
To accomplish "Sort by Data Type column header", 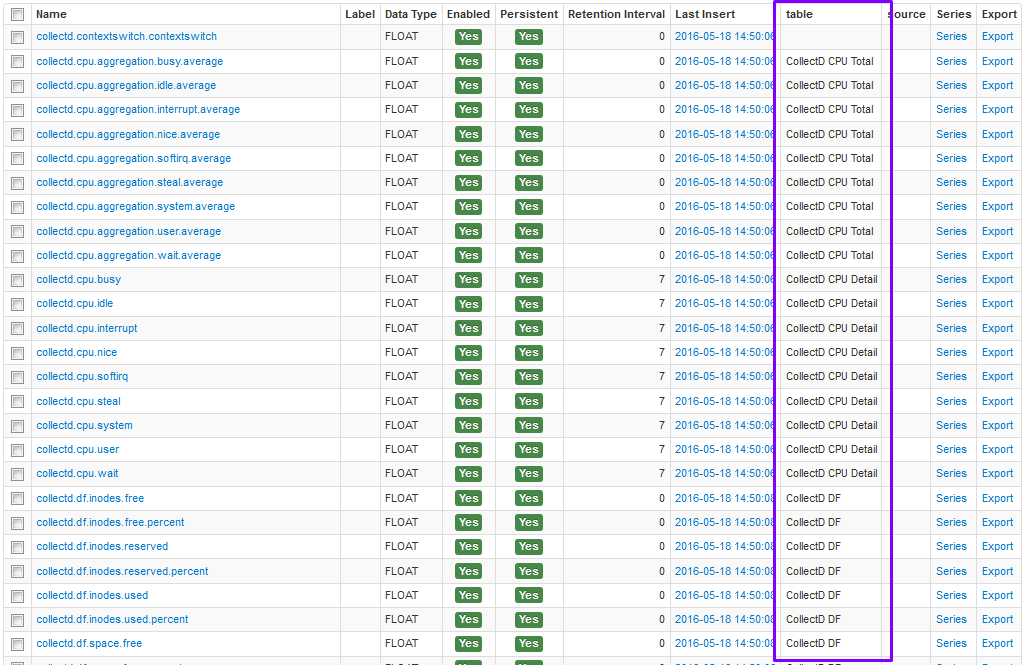I will click(410, 15).
